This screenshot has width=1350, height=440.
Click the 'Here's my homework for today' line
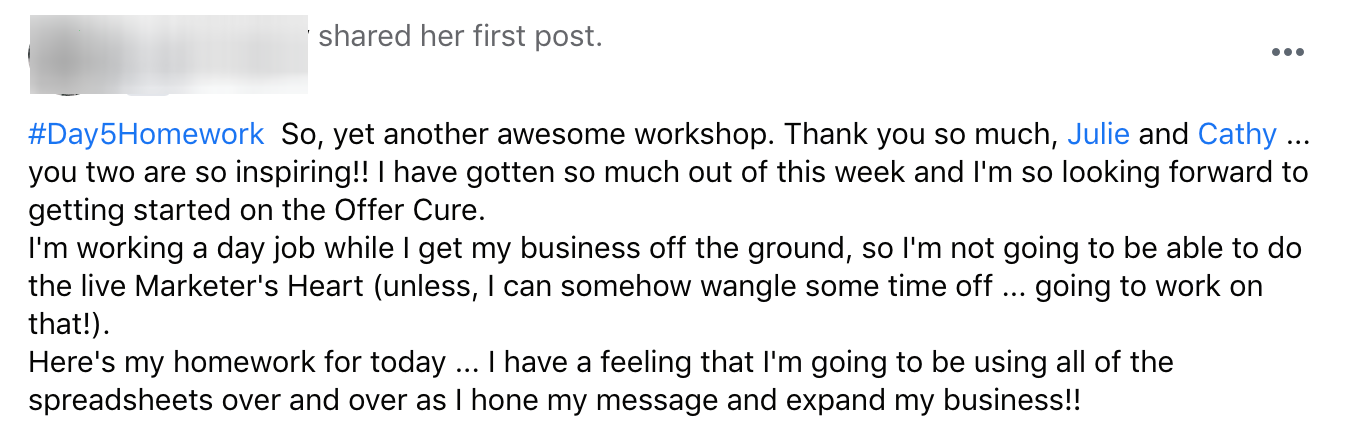[x=601, y=363]
